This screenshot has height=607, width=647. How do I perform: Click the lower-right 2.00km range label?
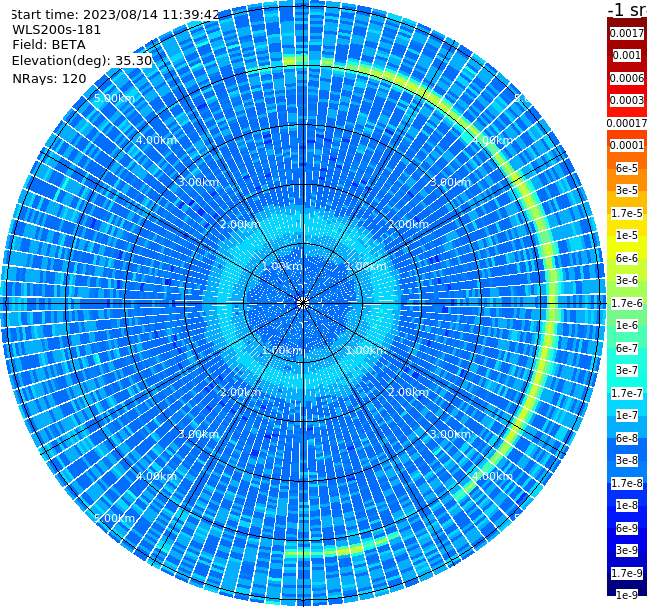[x=408, y=392]
